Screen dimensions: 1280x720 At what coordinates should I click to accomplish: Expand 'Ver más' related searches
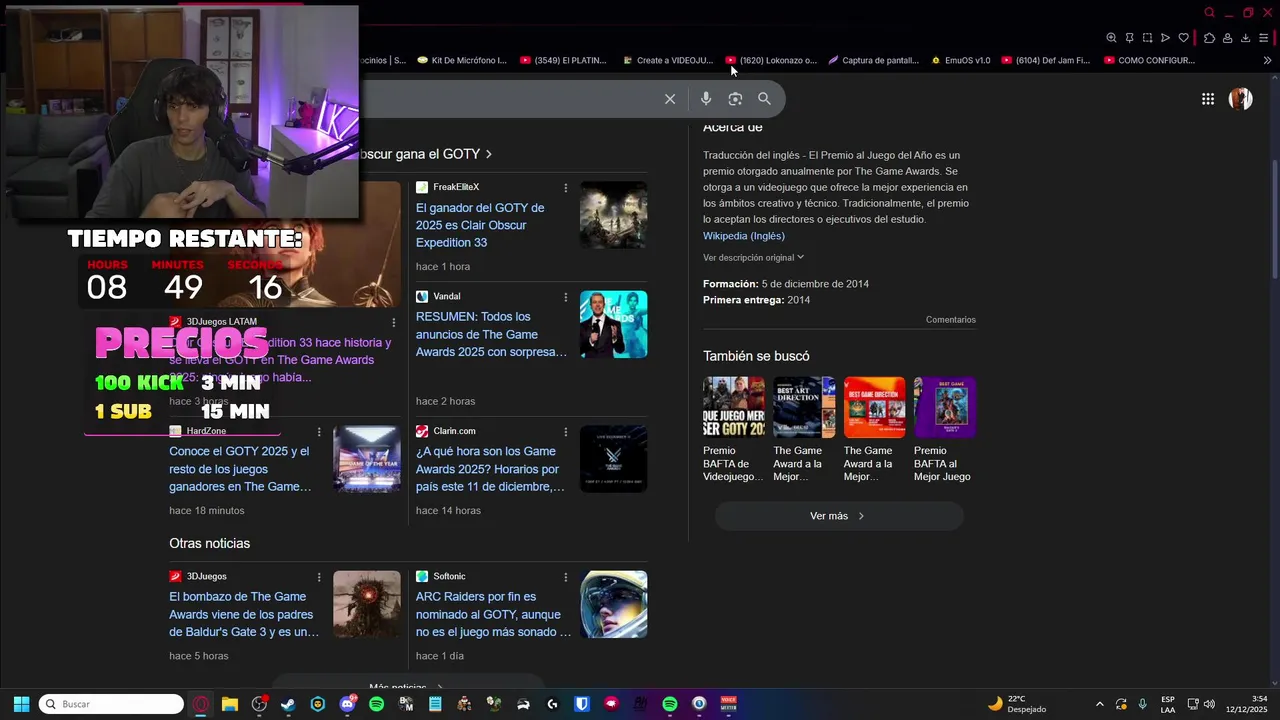click(x=839, y=516)
